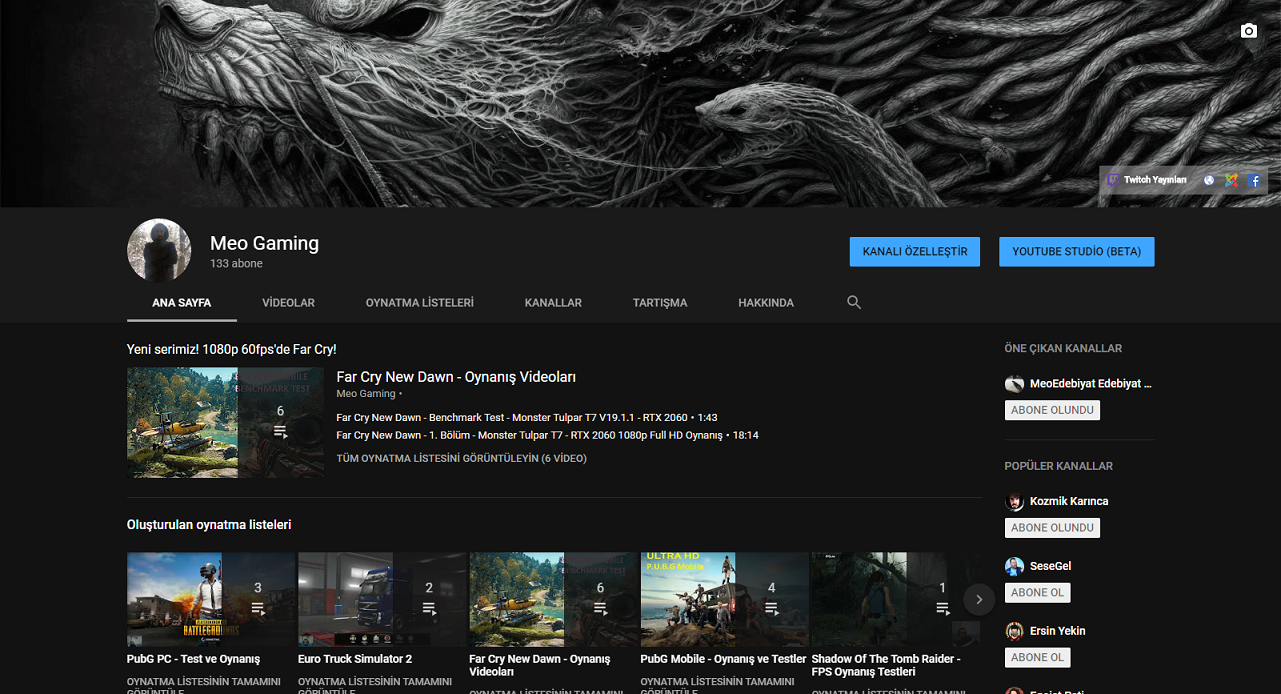Open Euro Truck Simulator 2 playlist thumbnail

pyautogui.click(x=382, y=599)
